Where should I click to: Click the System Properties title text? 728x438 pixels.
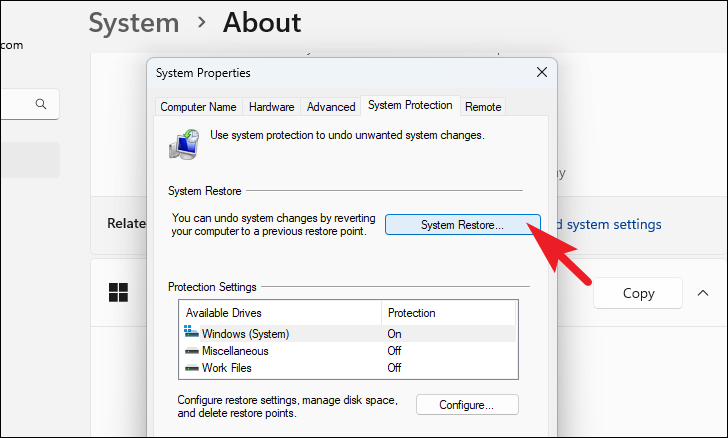(203, 73)
